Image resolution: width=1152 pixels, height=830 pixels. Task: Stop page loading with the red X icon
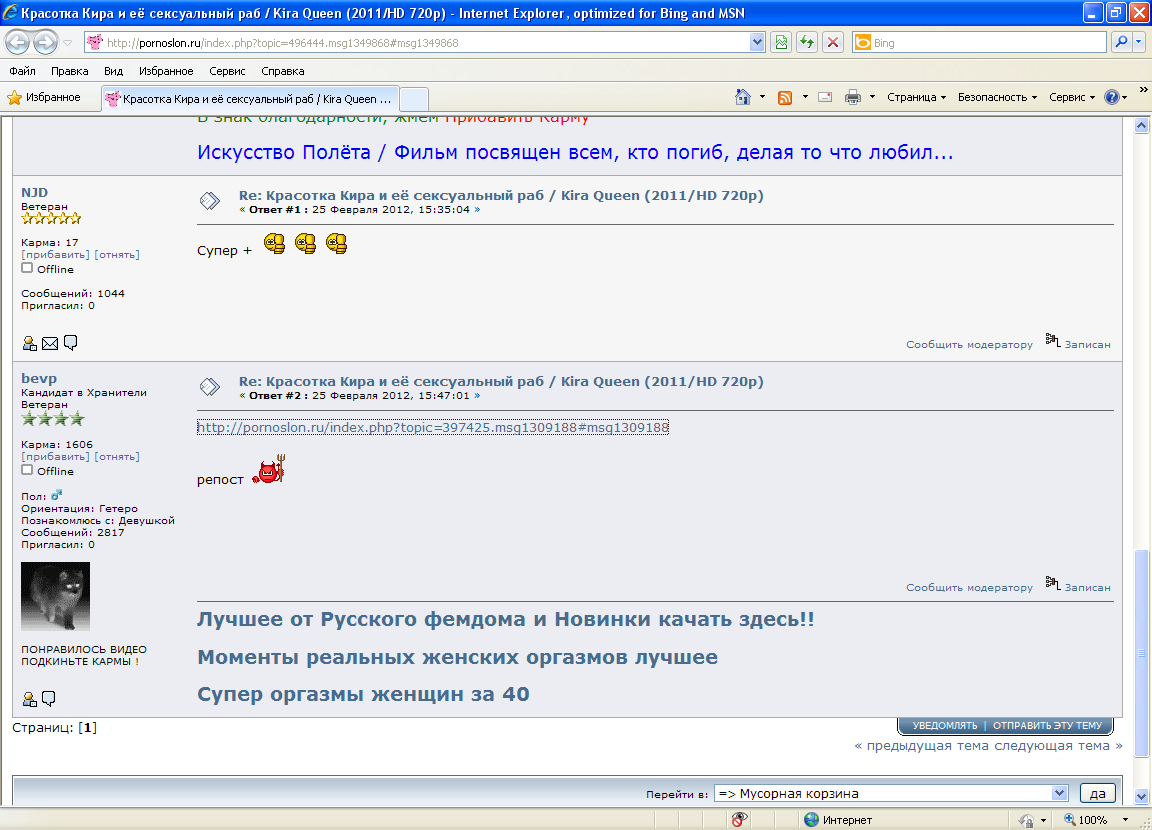coord(831,43)
